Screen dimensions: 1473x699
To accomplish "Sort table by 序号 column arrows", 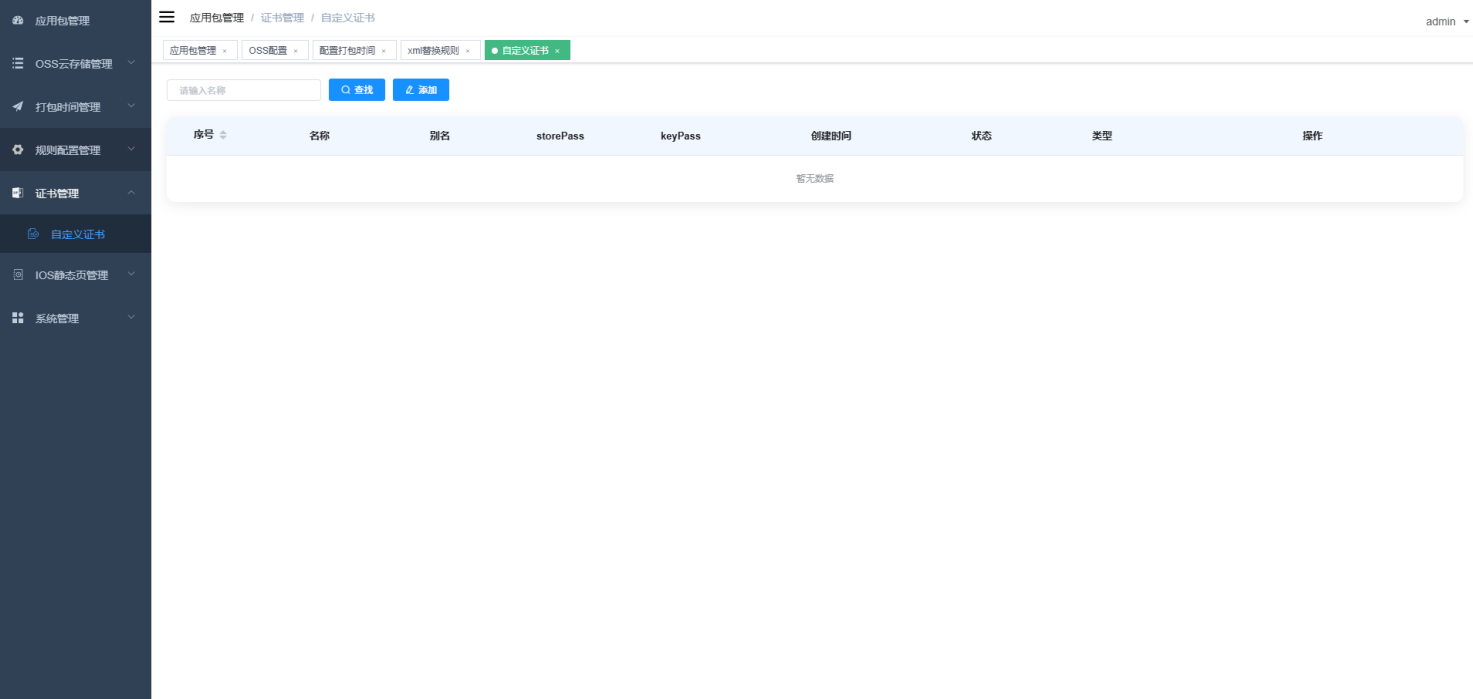I will pyautogui.click(x=223, y=135).
